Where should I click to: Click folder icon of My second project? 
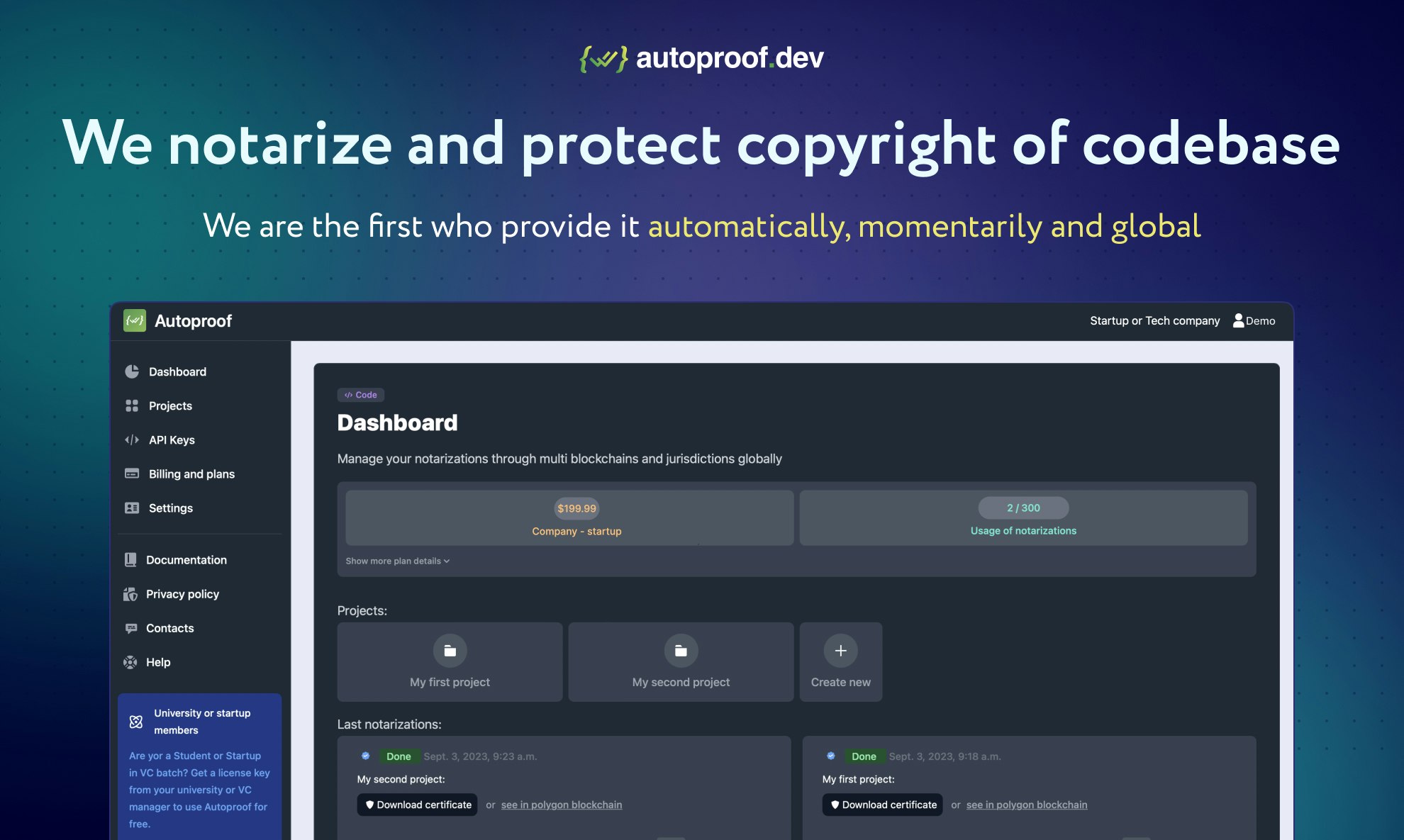click(681, 651)
